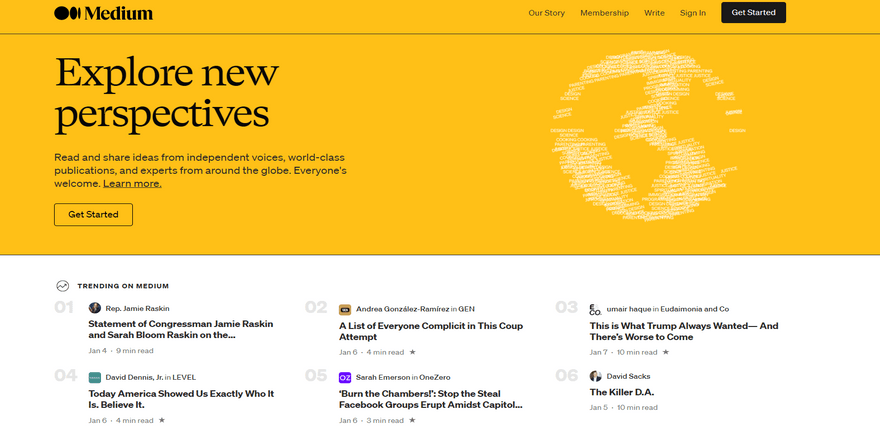Click the TRENDING ON MEDIUM heading
Viewport: 880px width, 440px height.
click(x=123, y=286)
